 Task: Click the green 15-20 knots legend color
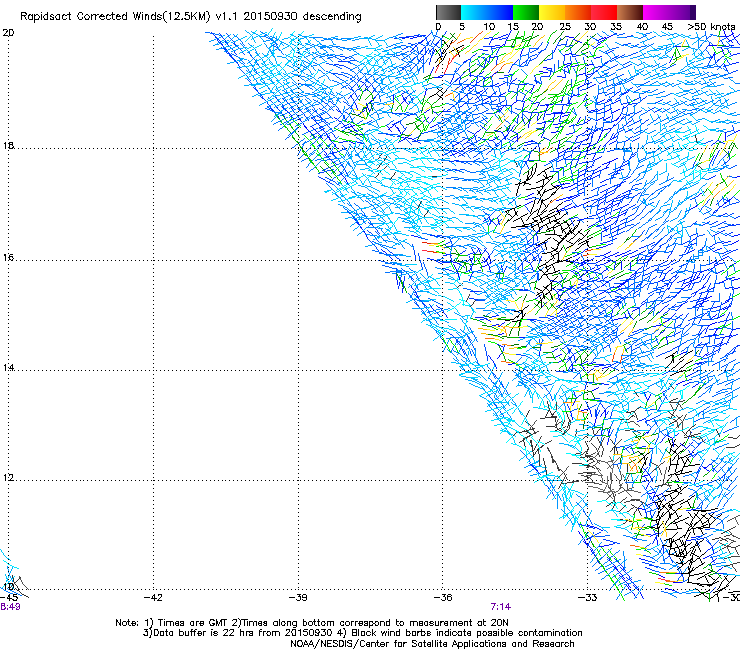coord(526,12)
